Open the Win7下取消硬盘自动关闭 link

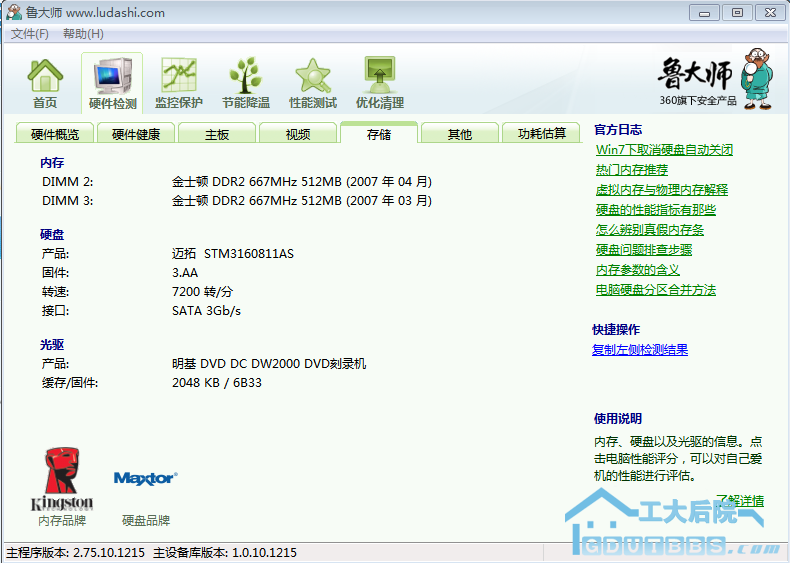[664, 150]
